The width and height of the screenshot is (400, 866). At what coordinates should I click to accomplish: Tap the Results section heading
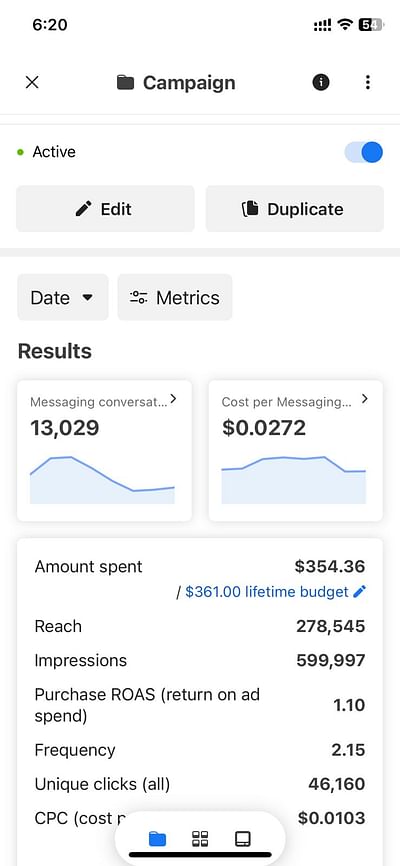click(x=55, y=351)
